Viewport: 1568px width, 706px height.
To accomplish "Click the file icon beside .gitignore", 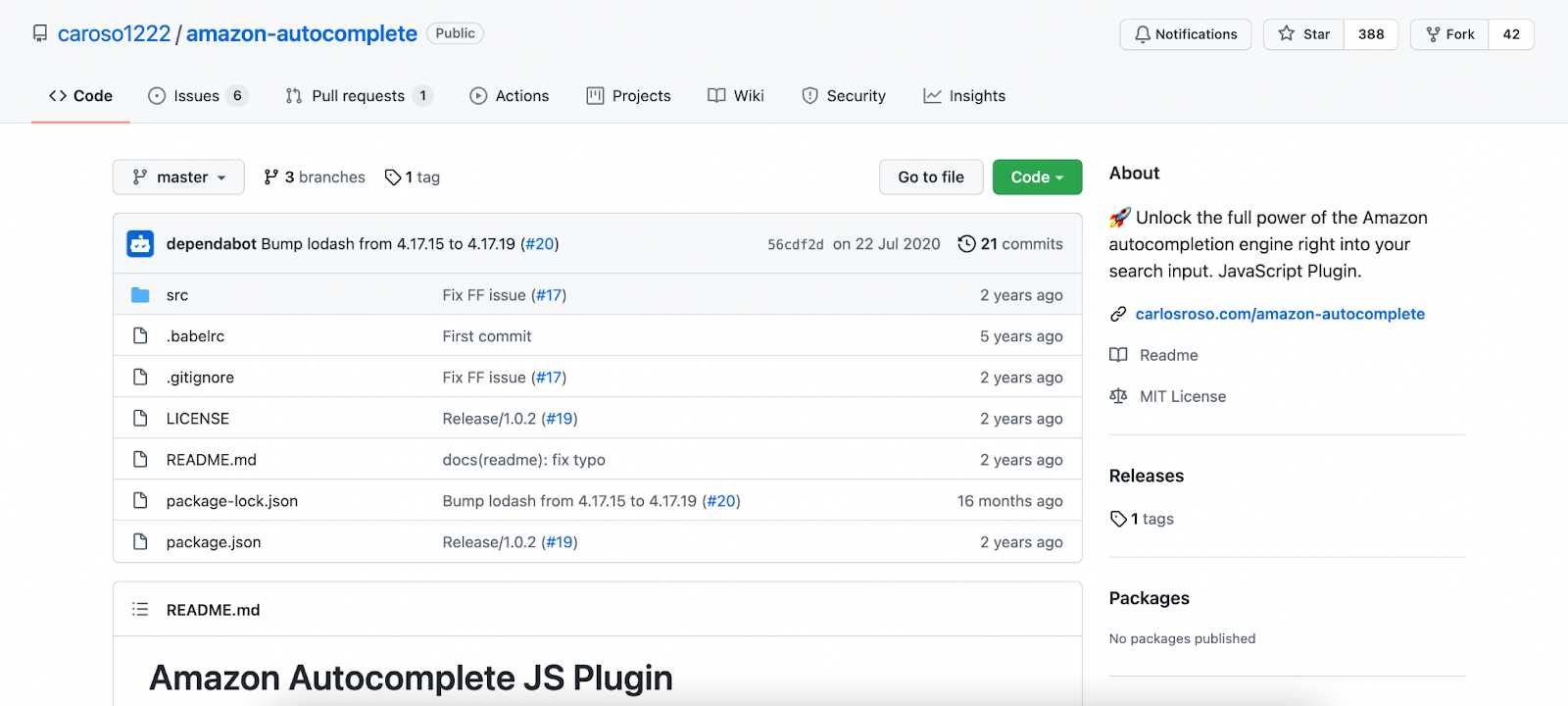I will (x=140, y=378).
